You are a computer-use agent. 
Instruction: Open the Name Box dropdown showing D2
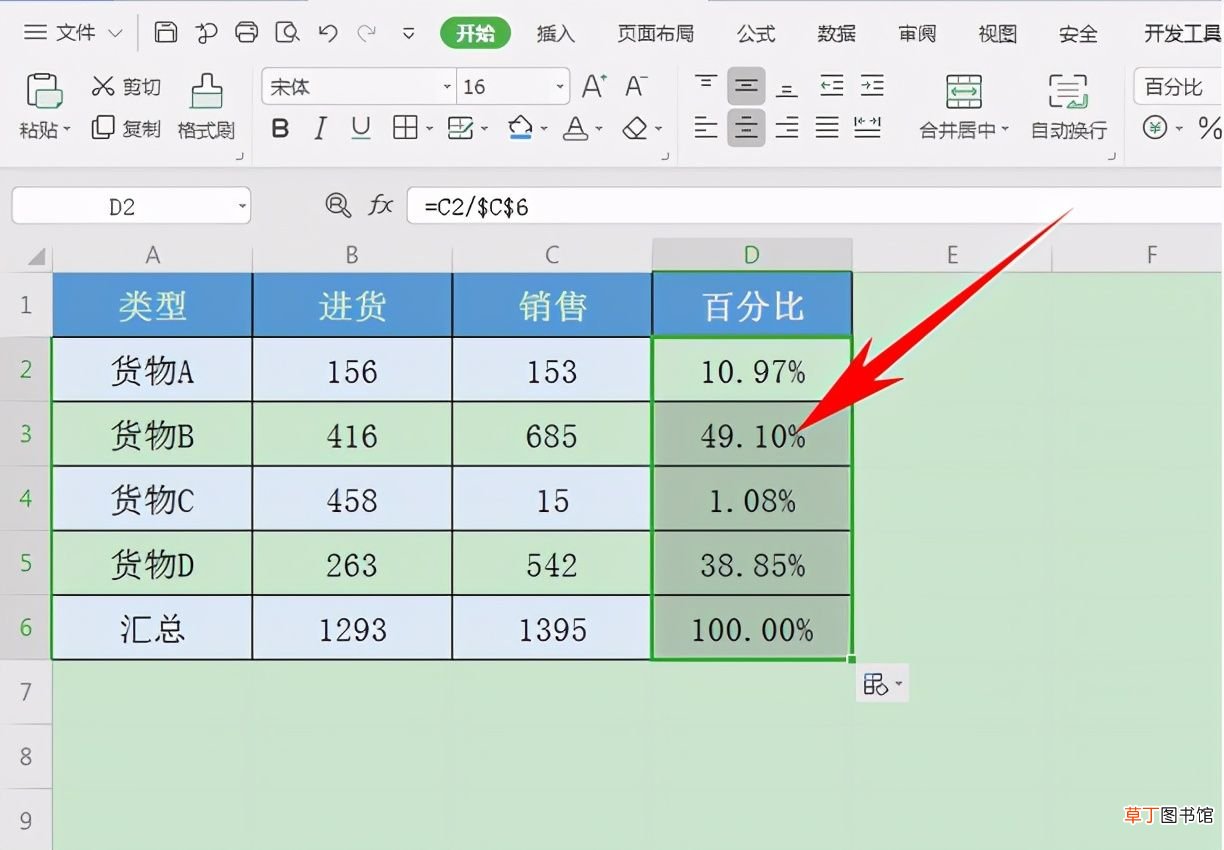pos(242,207)
